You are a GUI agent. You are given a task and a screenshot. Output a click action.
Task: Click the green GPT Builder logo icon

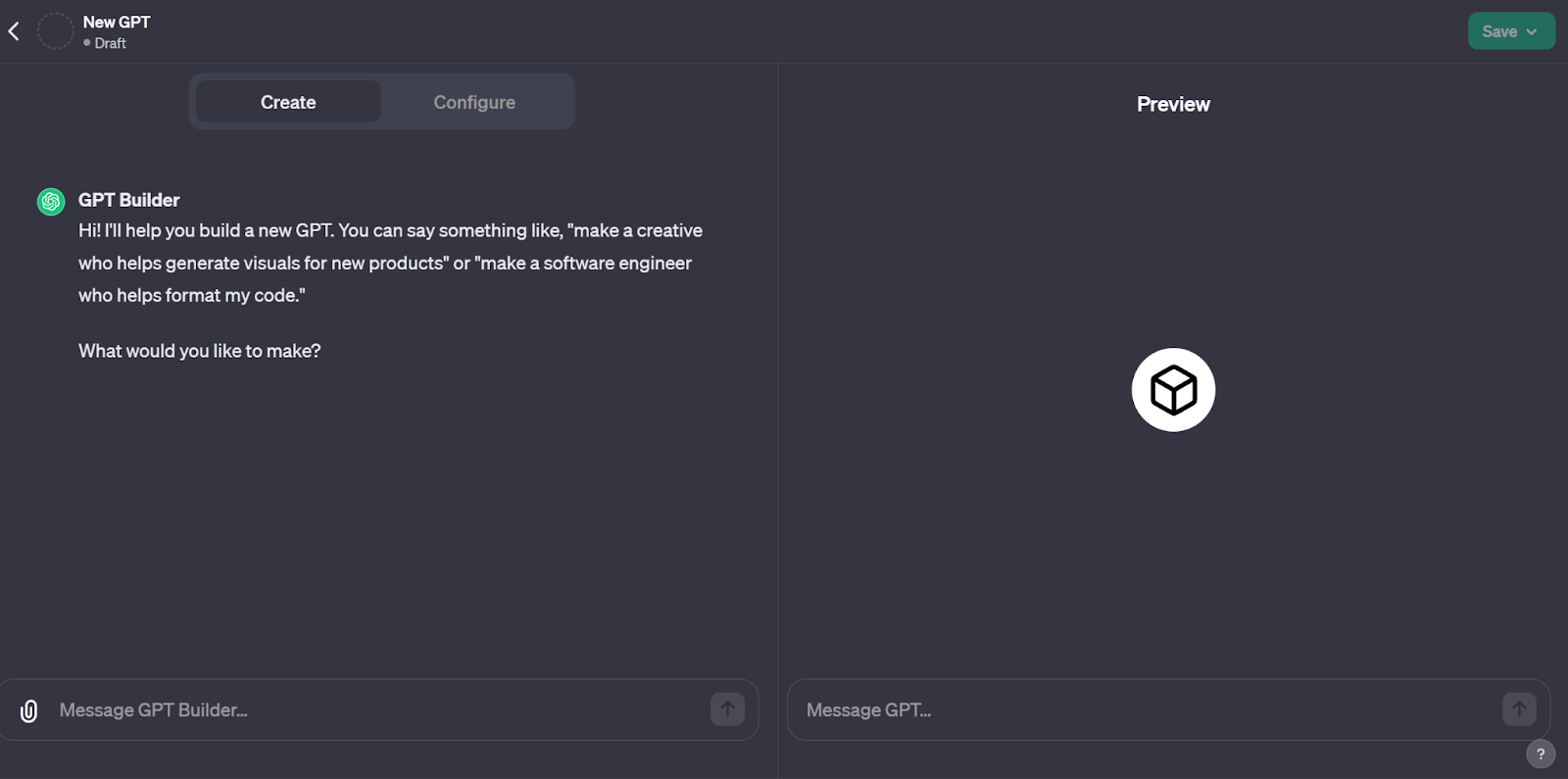point(51,202)
